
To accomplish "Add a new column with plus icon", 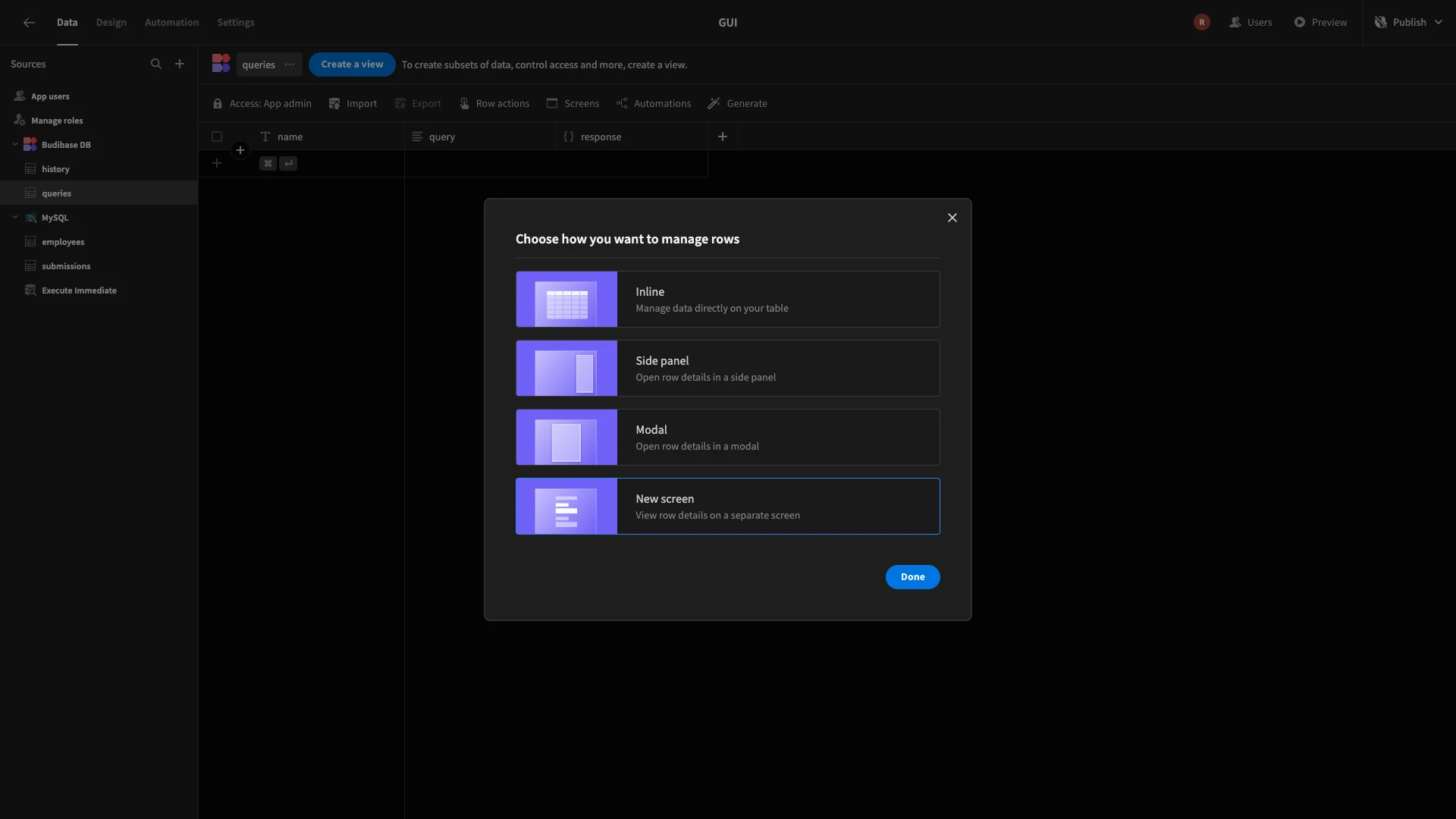I will click(723, 136).
